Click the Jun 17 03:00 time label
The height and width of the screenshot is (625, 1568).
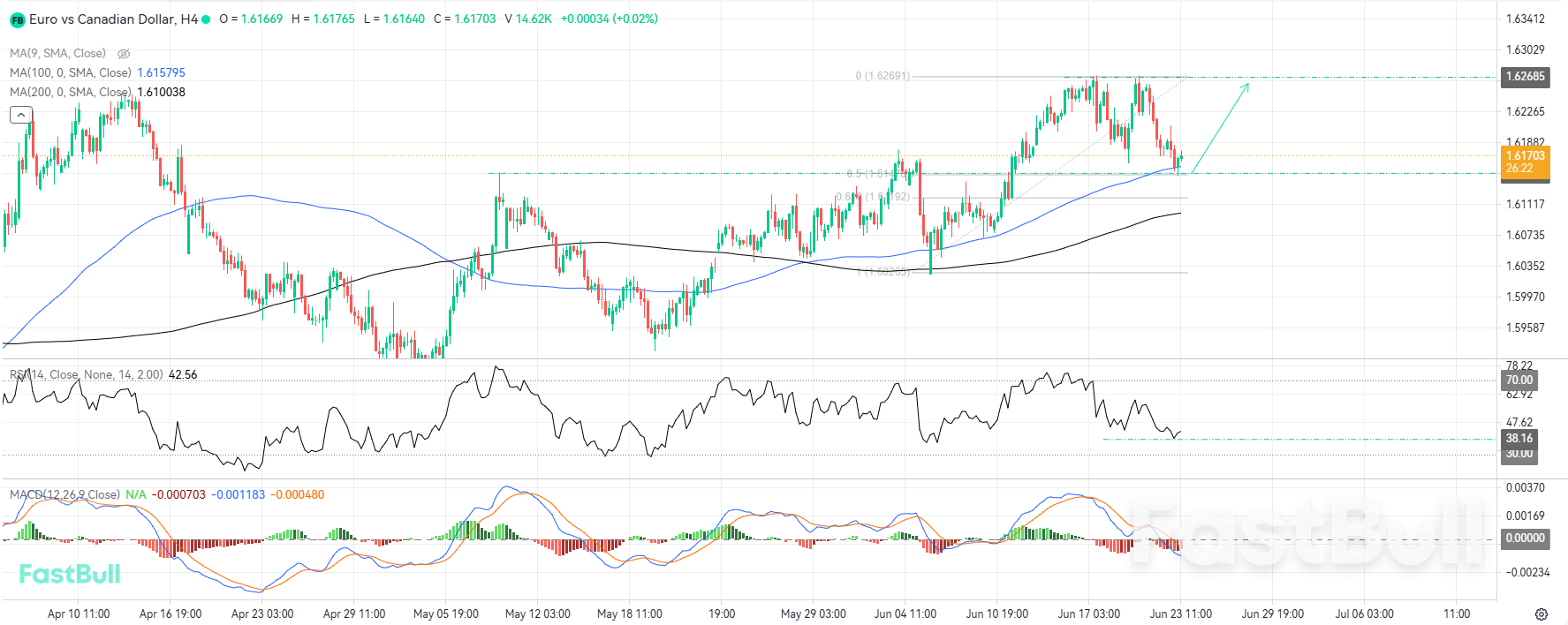pyautogui.click(x=1089, y=614)
